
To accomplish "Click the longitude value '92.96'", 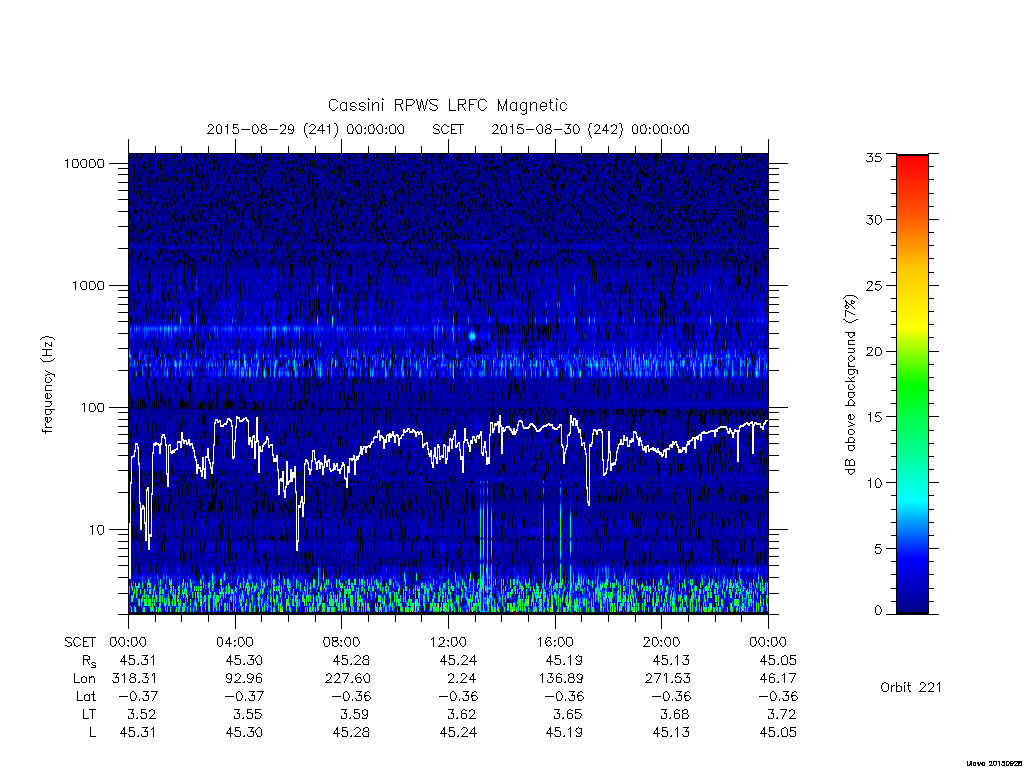I will [244, 679].
